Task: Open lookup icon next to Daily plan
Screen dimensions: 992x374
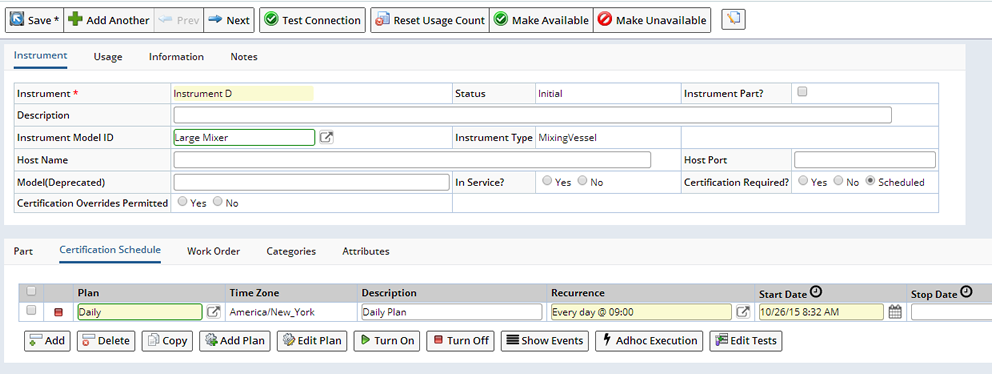Action: pyautogui.click(x=214, y=311)
